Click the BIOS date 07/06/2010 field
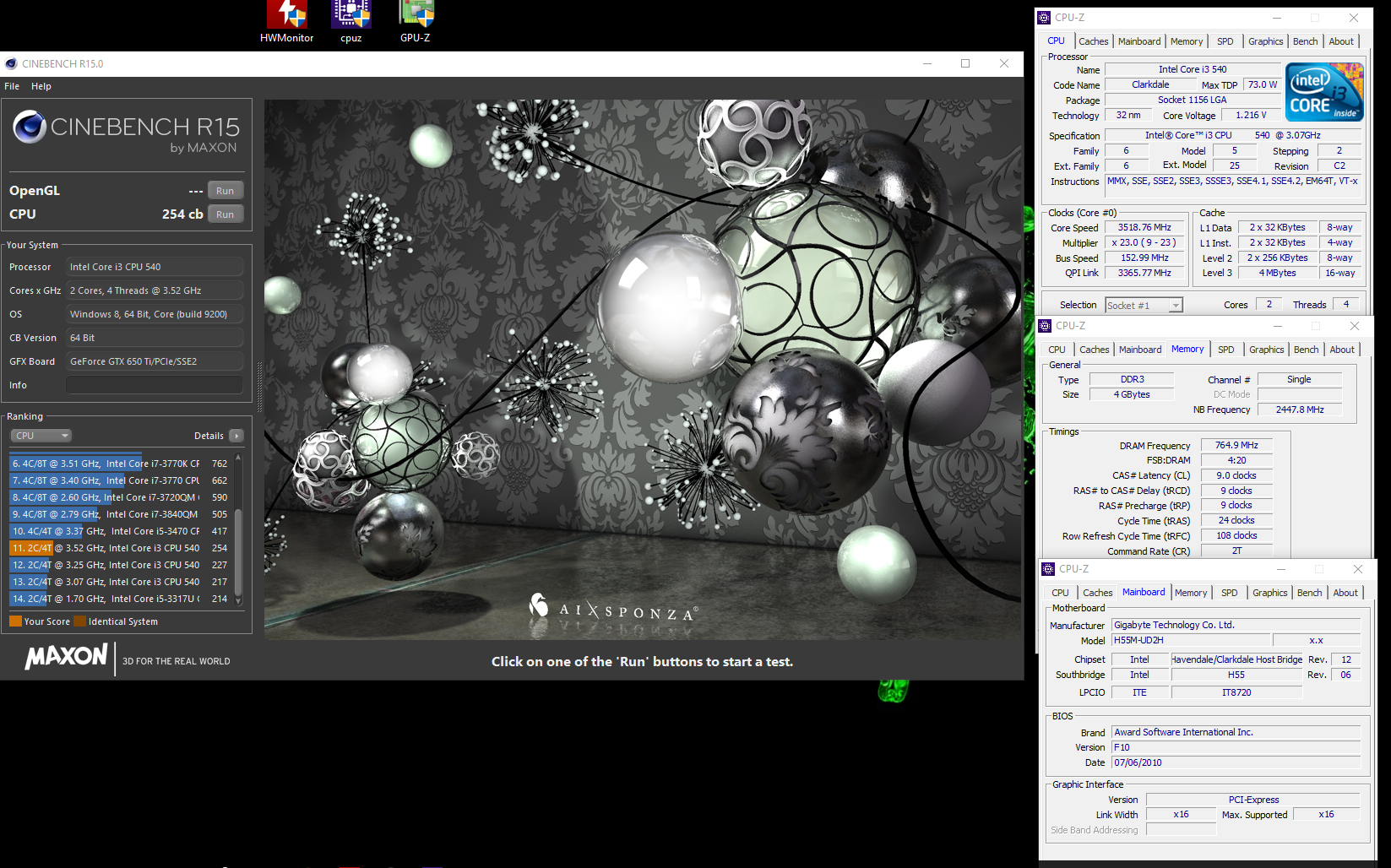This screenshot has width=1391, height=868. pos(1236,762)
